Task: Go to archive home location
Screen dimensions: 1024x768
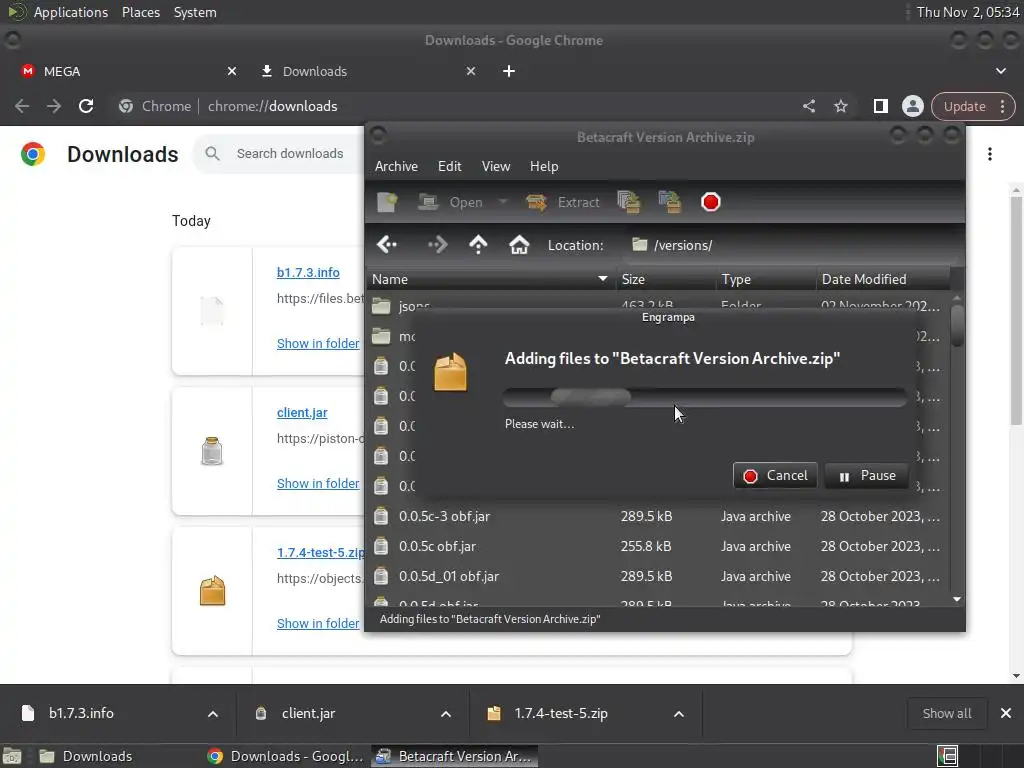Action: pos(519,245)
